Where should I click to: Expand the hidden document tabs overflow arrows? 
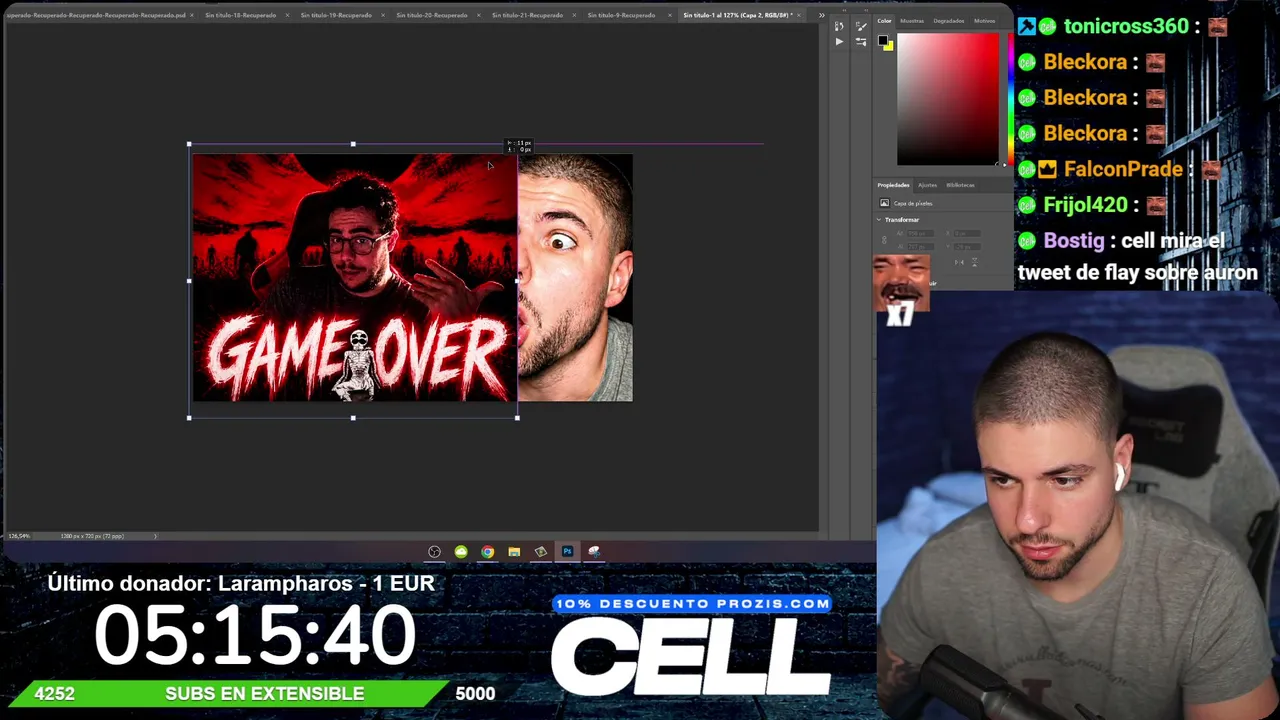822,15
